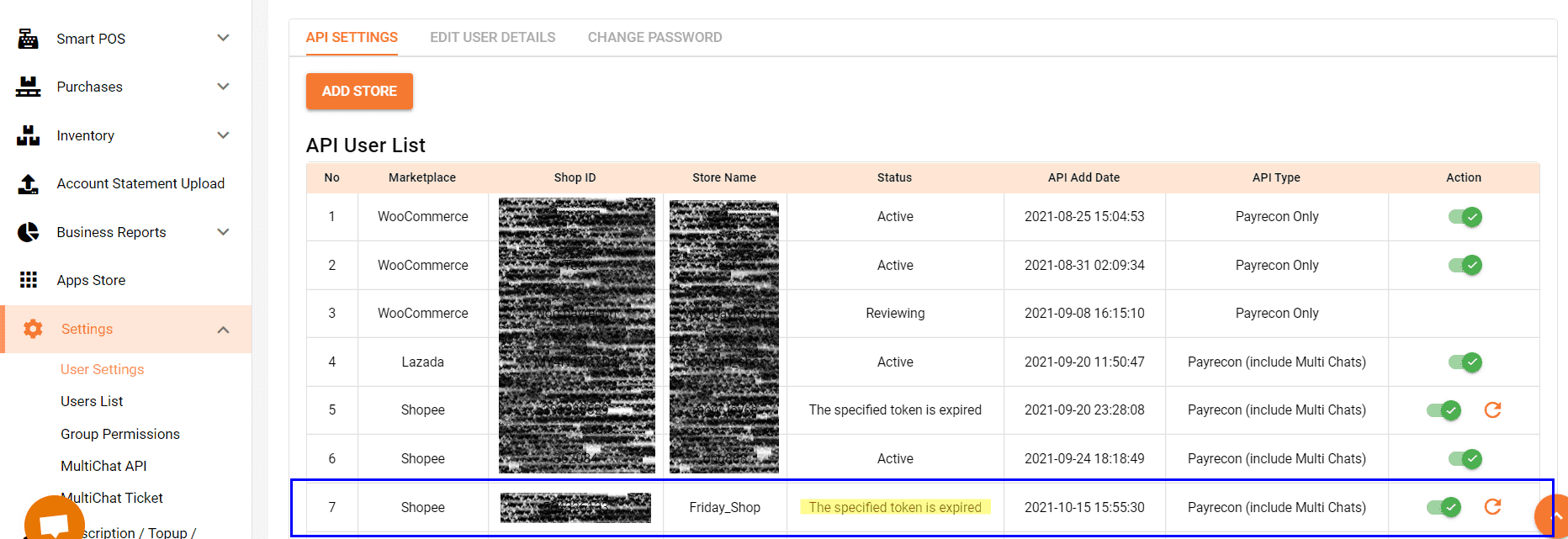Click the API Type column header

(x=1276, y=177)
